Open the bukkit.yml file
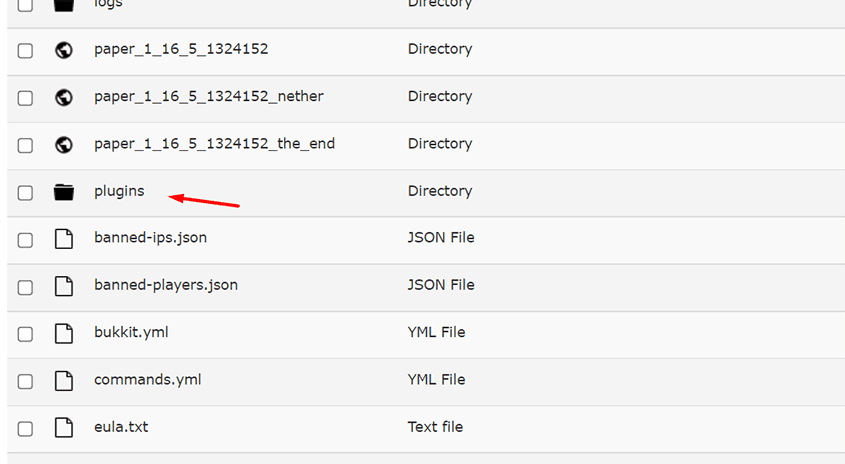 click(x=131, y=332)
